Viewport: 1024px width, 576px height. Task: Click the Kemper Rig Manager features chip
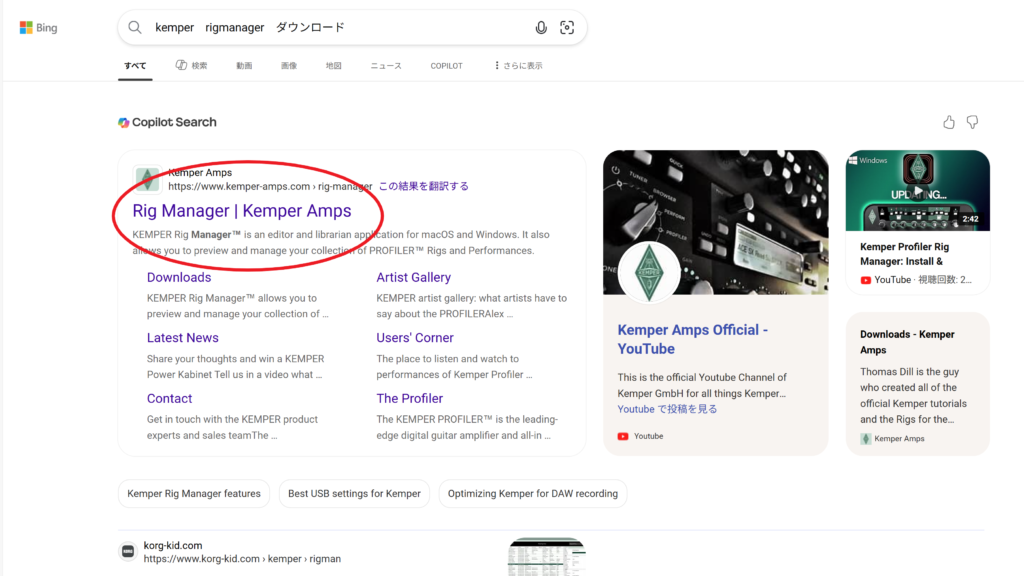194,493
